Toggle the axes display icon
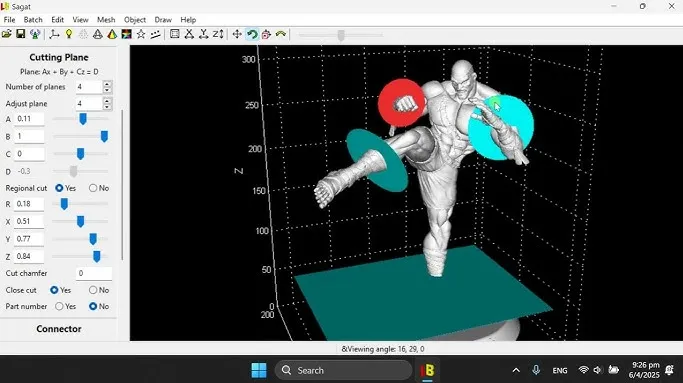 tap(54, 34)
